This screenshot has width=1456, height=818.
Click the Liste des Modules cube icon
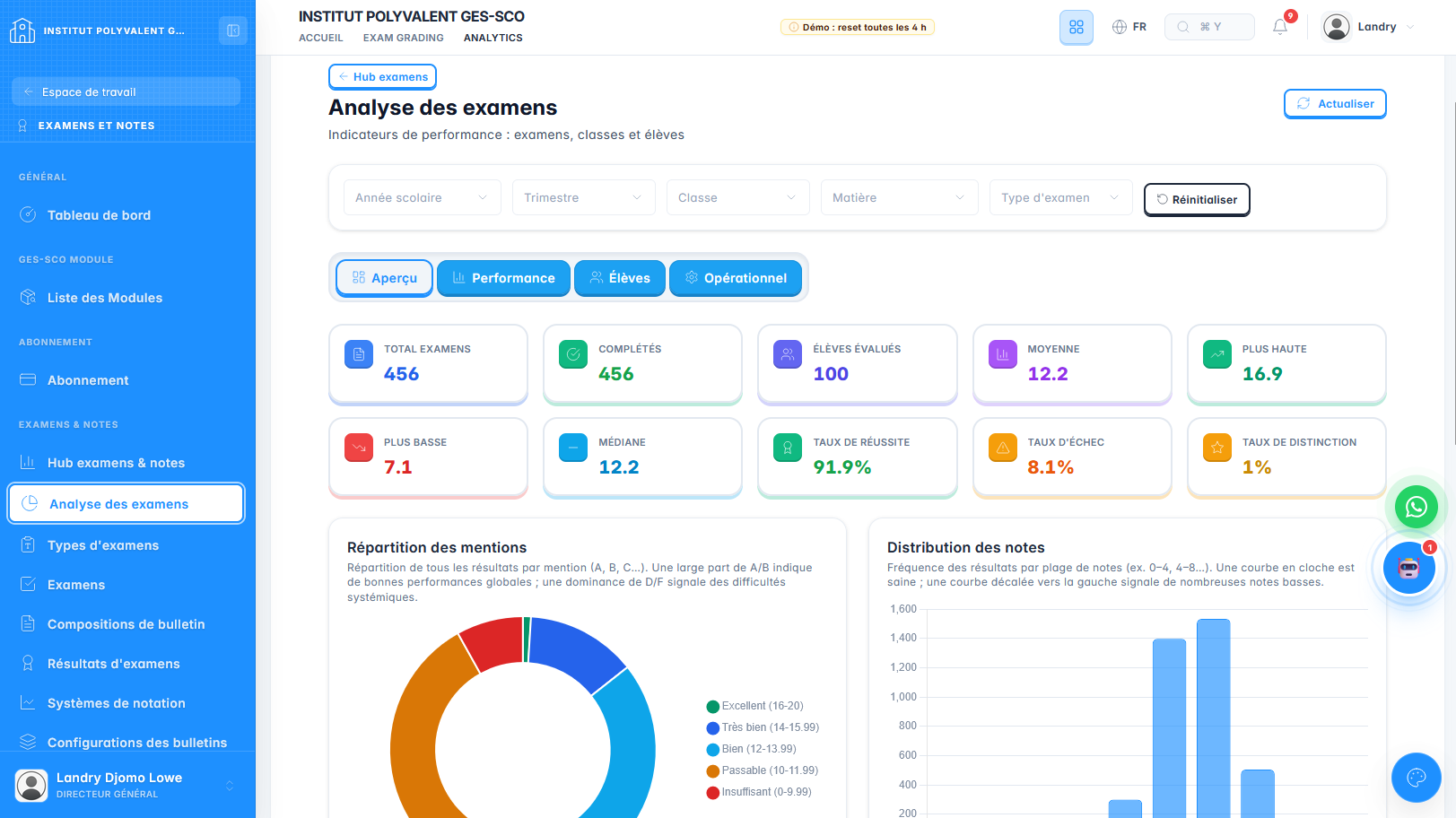(28, 297)
